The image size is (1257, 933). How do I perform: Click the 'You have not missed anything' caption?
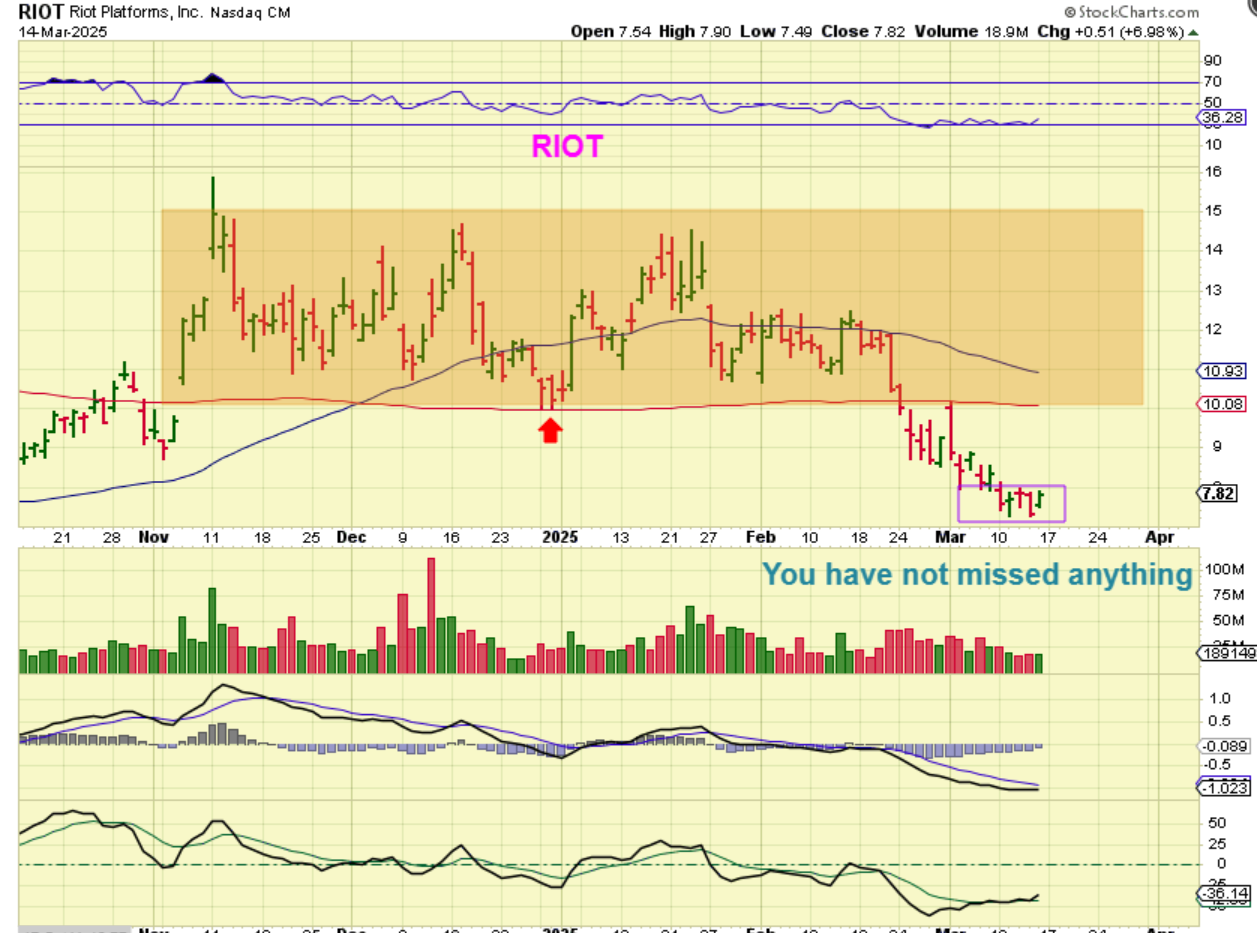[x=977, y=574]
